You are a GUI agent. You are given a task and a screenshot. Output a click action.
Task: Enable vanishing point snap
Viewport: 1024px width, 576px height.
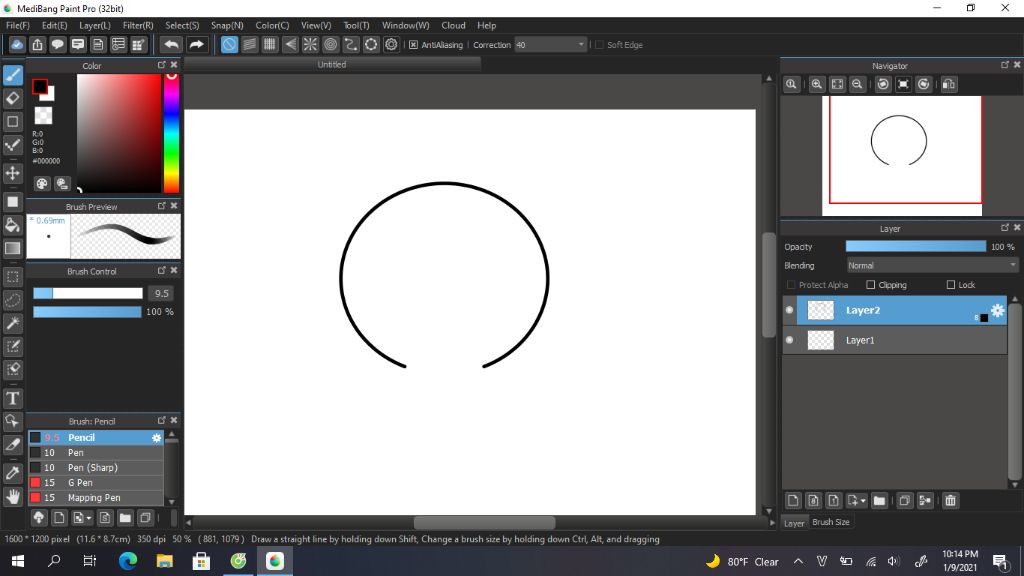[290, 44]
